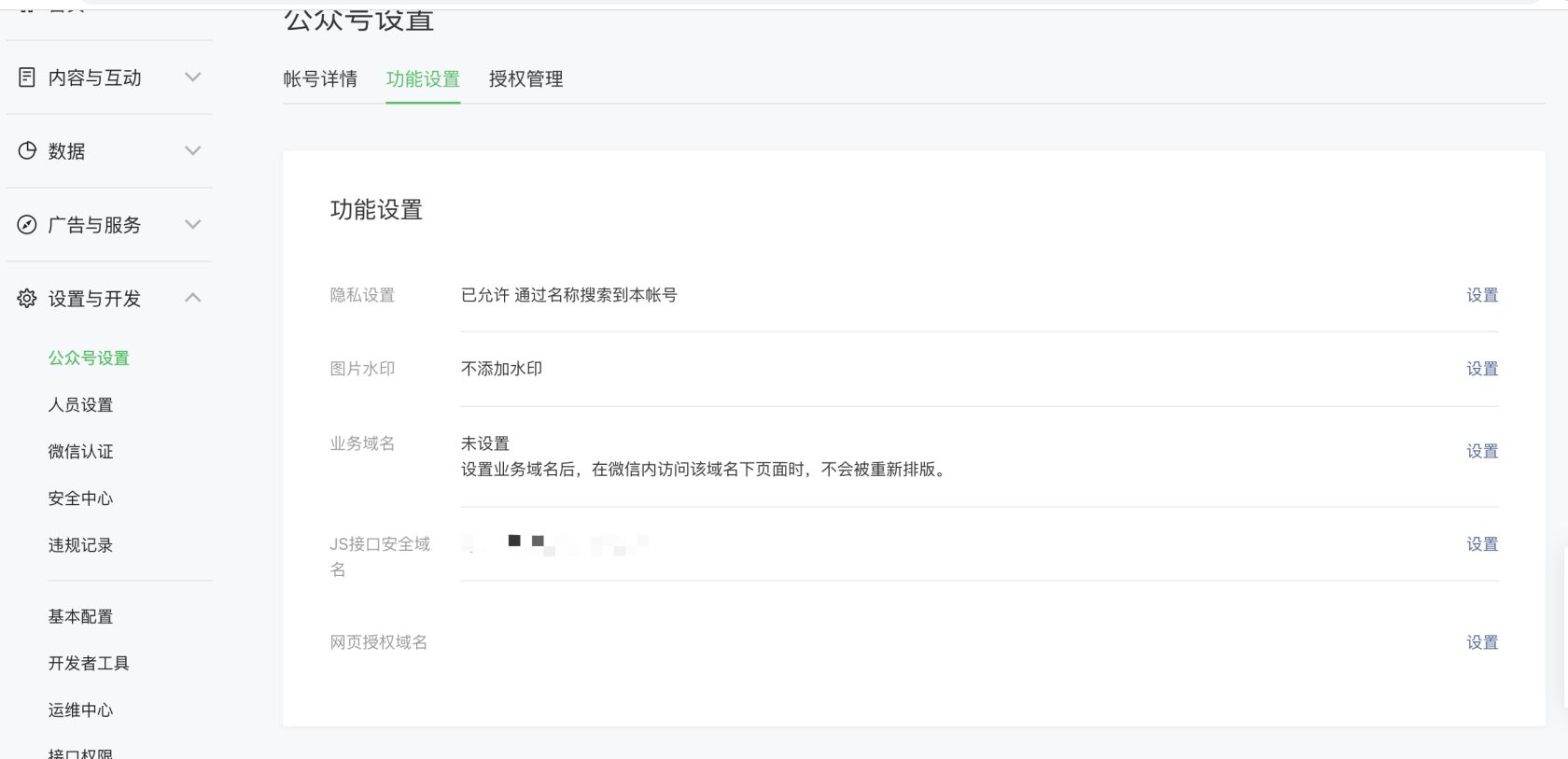Open 开发者工具 sidebar item

click(89, 664)
